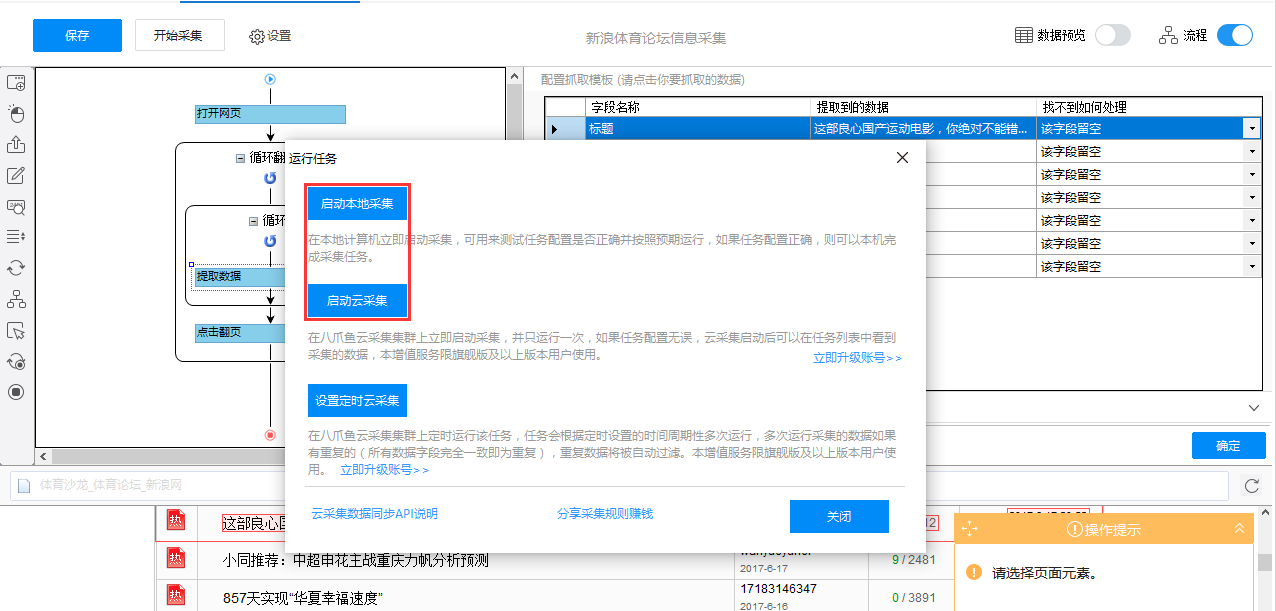Click the hot icon beside 小同推荐 row

coord(176,560)
